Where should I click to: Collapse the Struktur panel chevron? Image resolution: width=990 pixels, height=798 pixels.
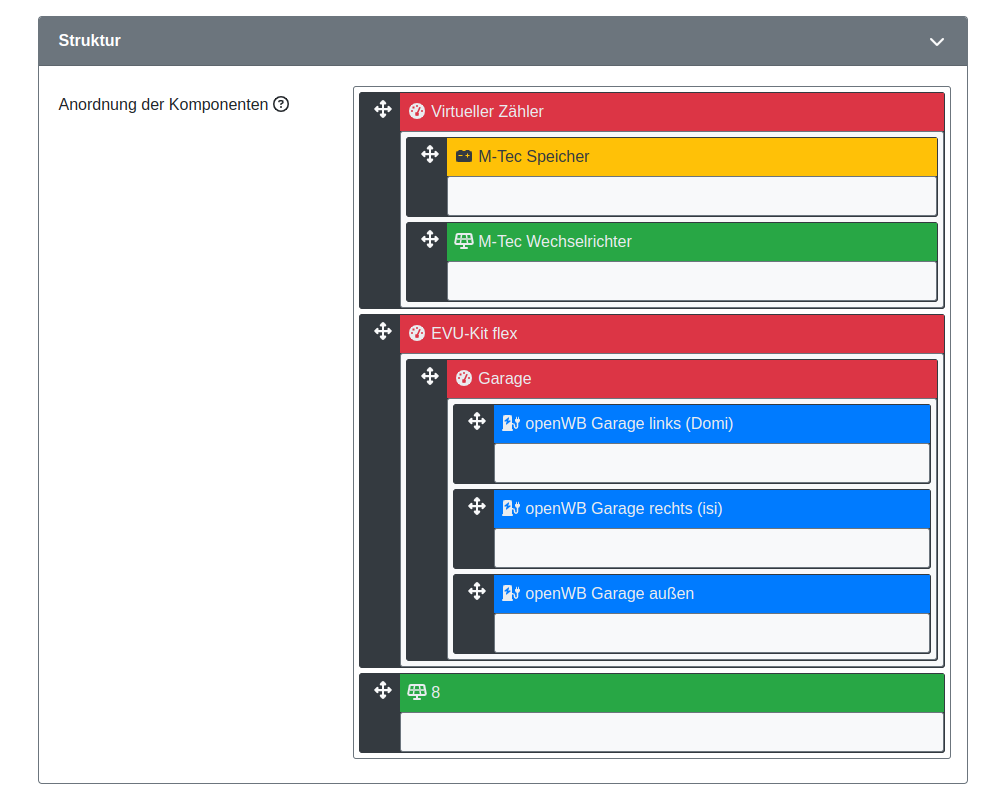[x=936, y=42]
